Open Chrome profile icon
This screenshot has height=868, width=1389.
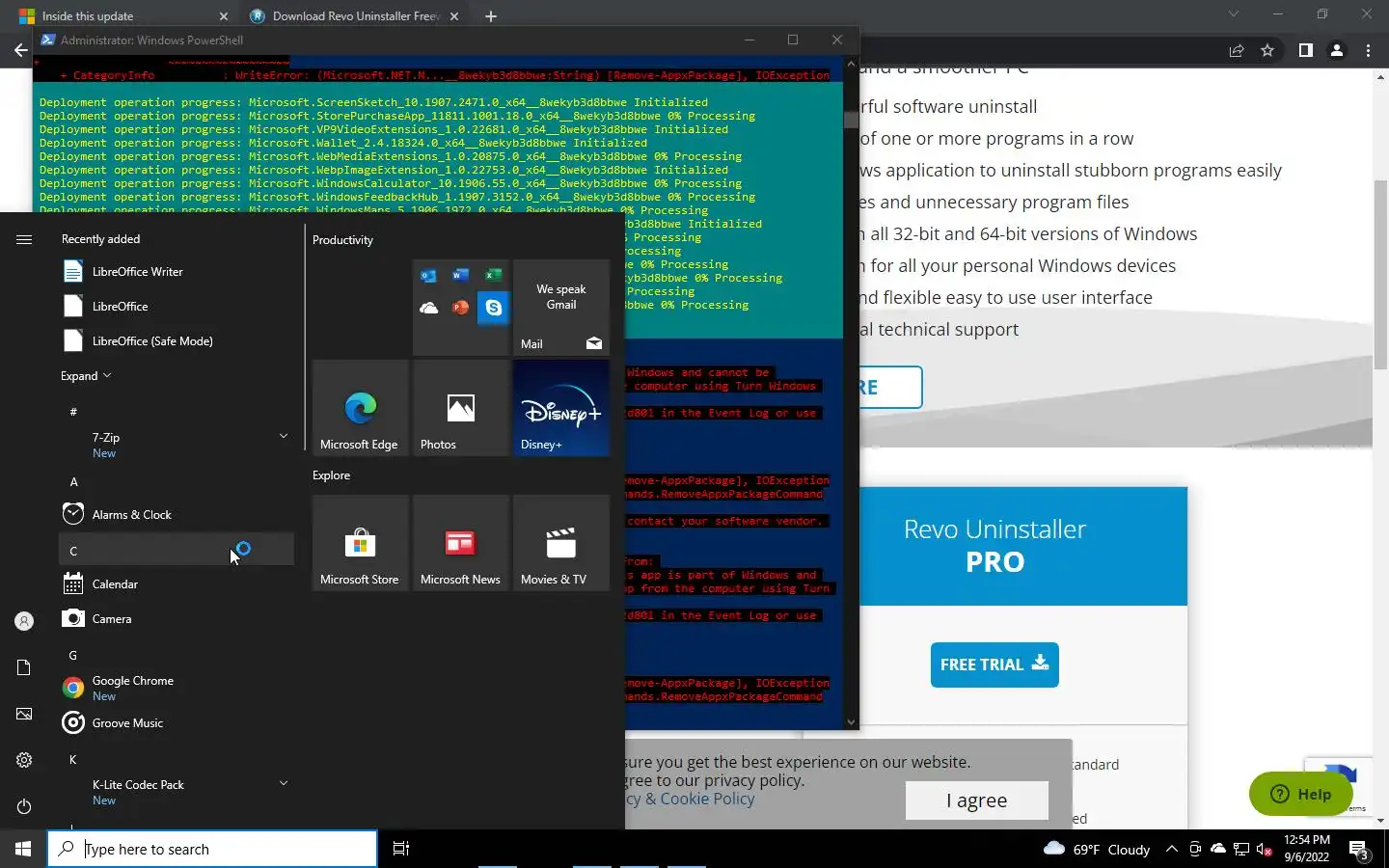(1337, 50)
